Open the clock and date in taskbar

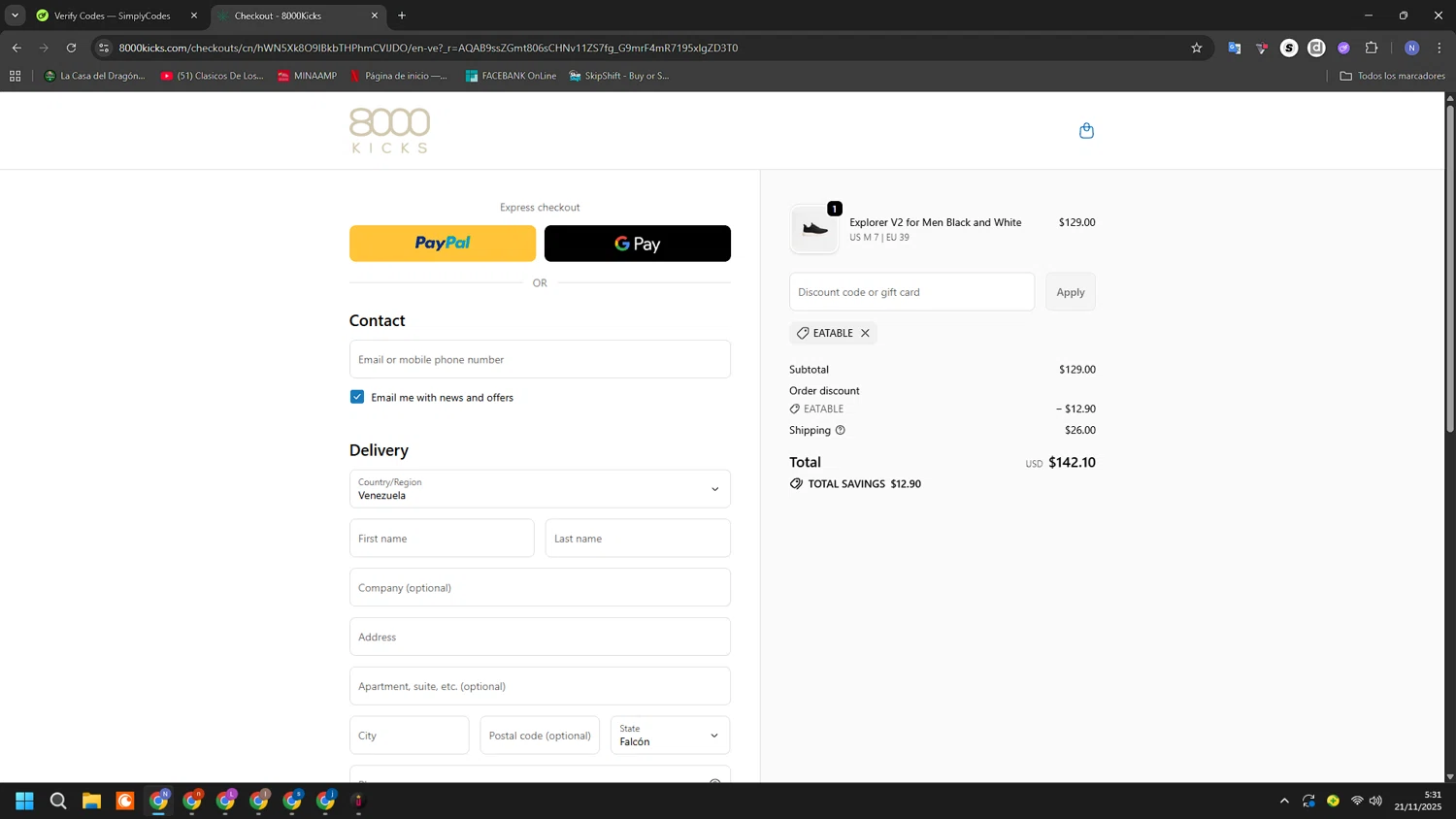click(1418, 801)
